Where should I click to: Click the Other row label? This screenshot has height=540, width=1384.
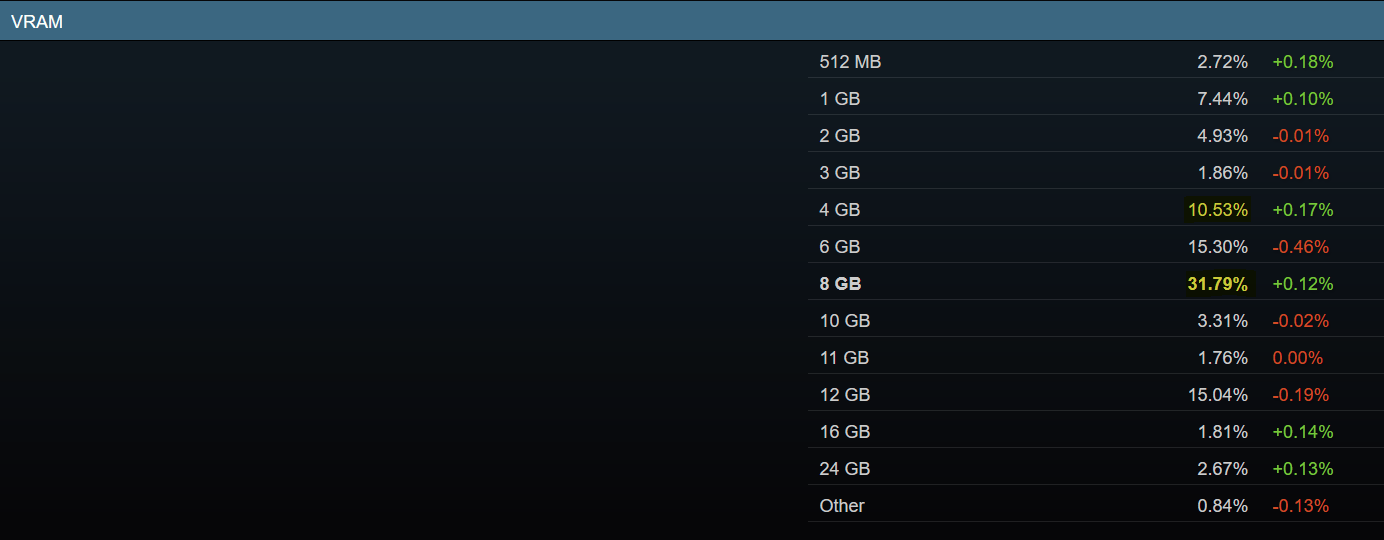pyautogui.click(x=842, y=506)
